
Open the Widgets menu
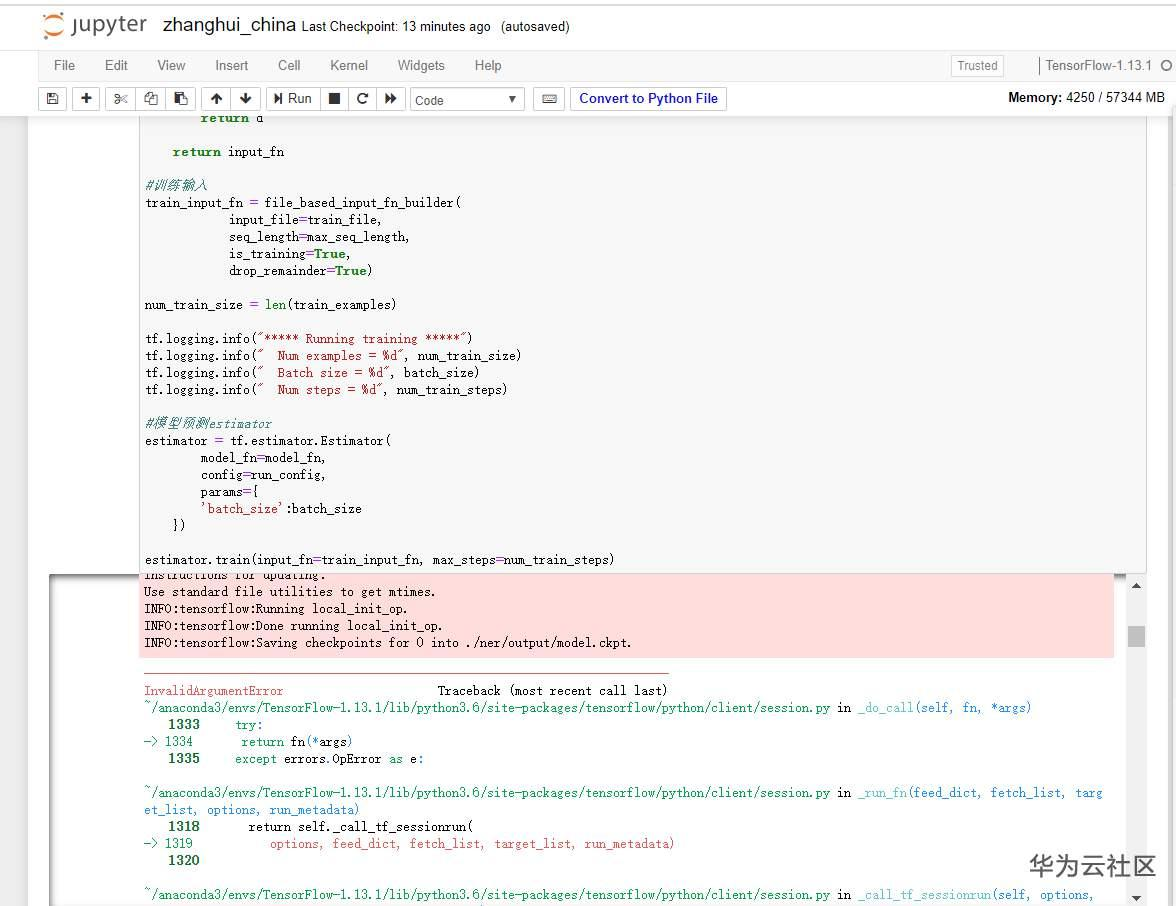pos(421,65)
